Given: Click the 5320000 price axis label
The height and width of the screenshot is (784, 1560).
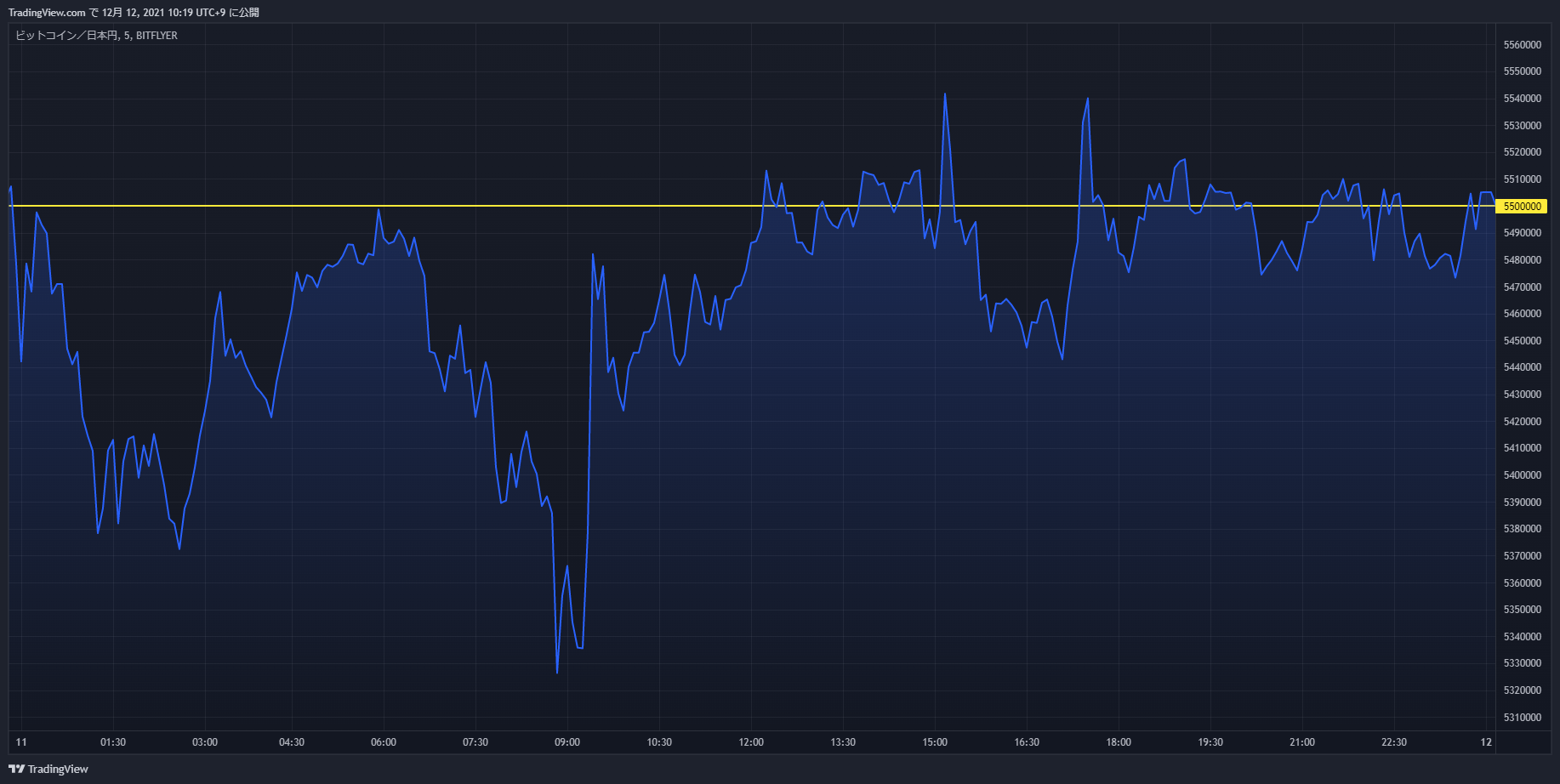Looking at the screenshot, I should [x=1523, y=690].
